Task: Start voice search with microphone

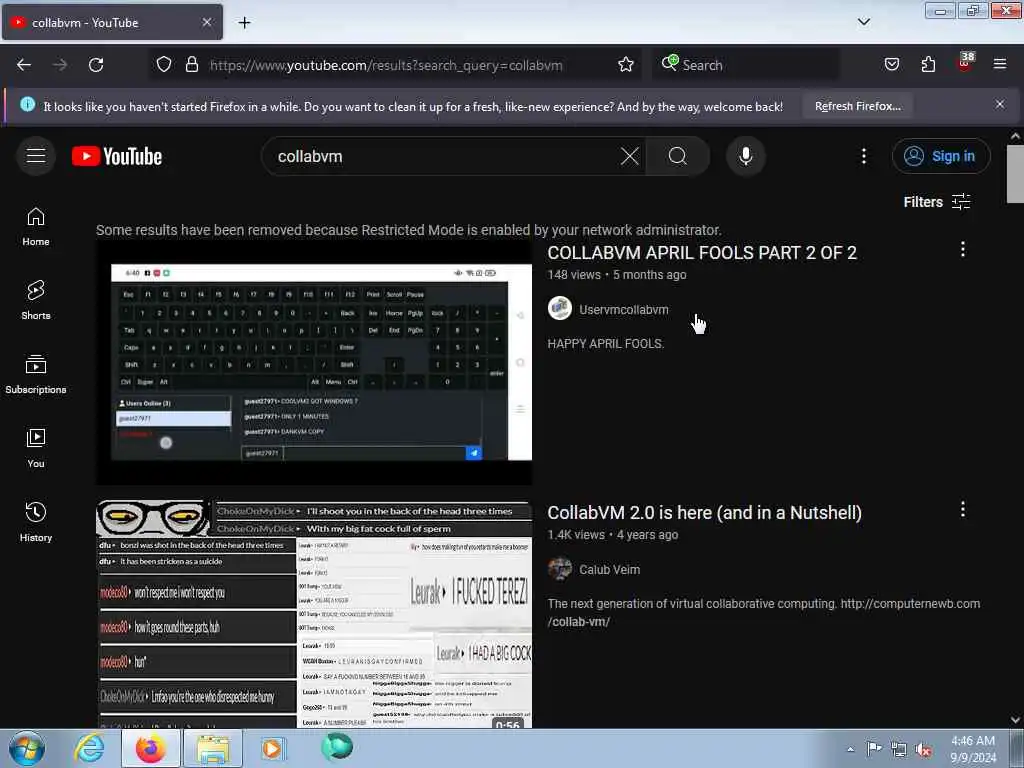Action: coord(745,156)
